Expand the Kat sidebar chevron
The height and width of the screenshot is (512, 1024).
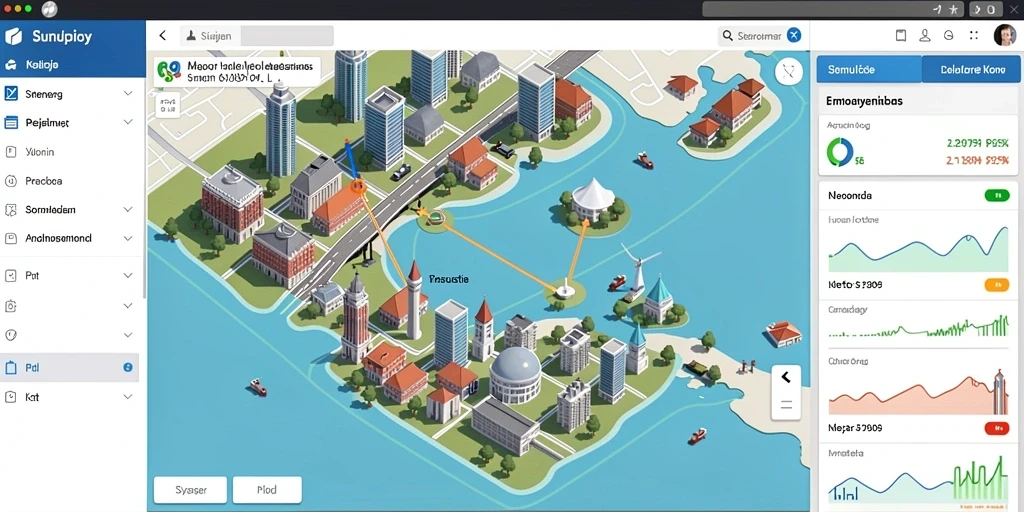tap(128, 396)
